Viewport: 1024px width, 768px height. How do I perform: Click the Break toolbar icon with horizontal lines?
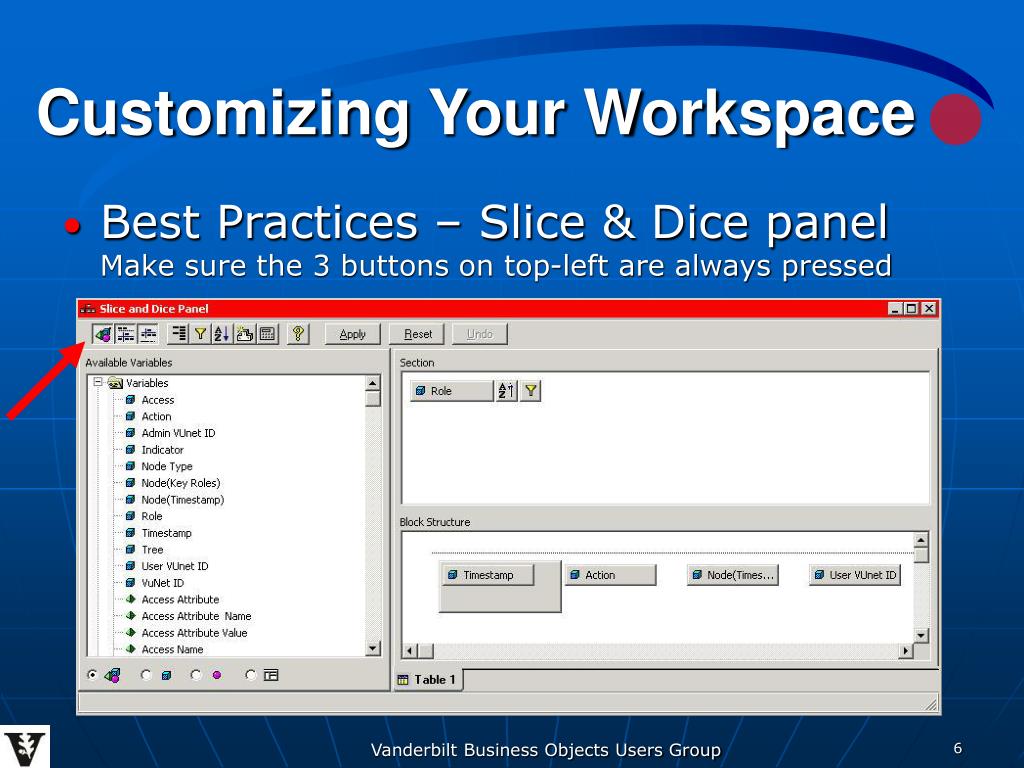[x=178, y=334]
